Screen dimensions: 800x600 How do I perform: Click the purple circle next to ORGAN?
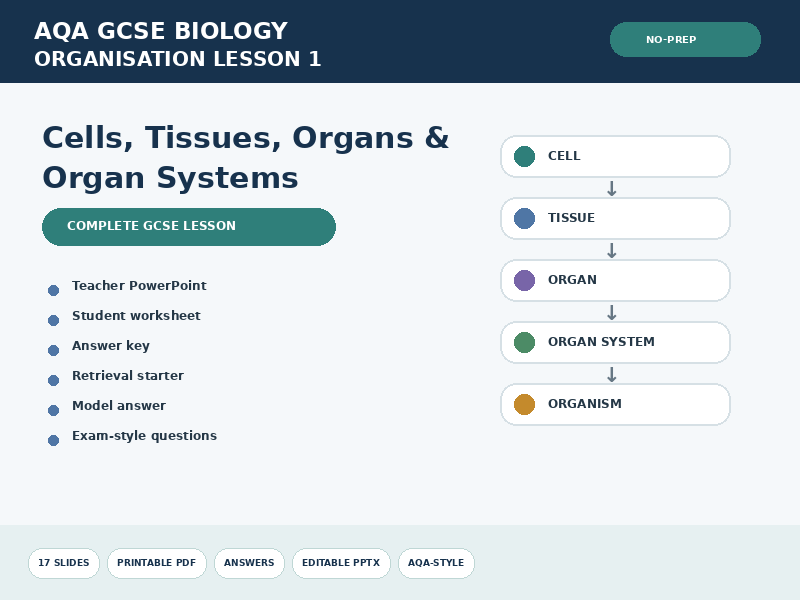pyautogui.click(x=524, y=280)
